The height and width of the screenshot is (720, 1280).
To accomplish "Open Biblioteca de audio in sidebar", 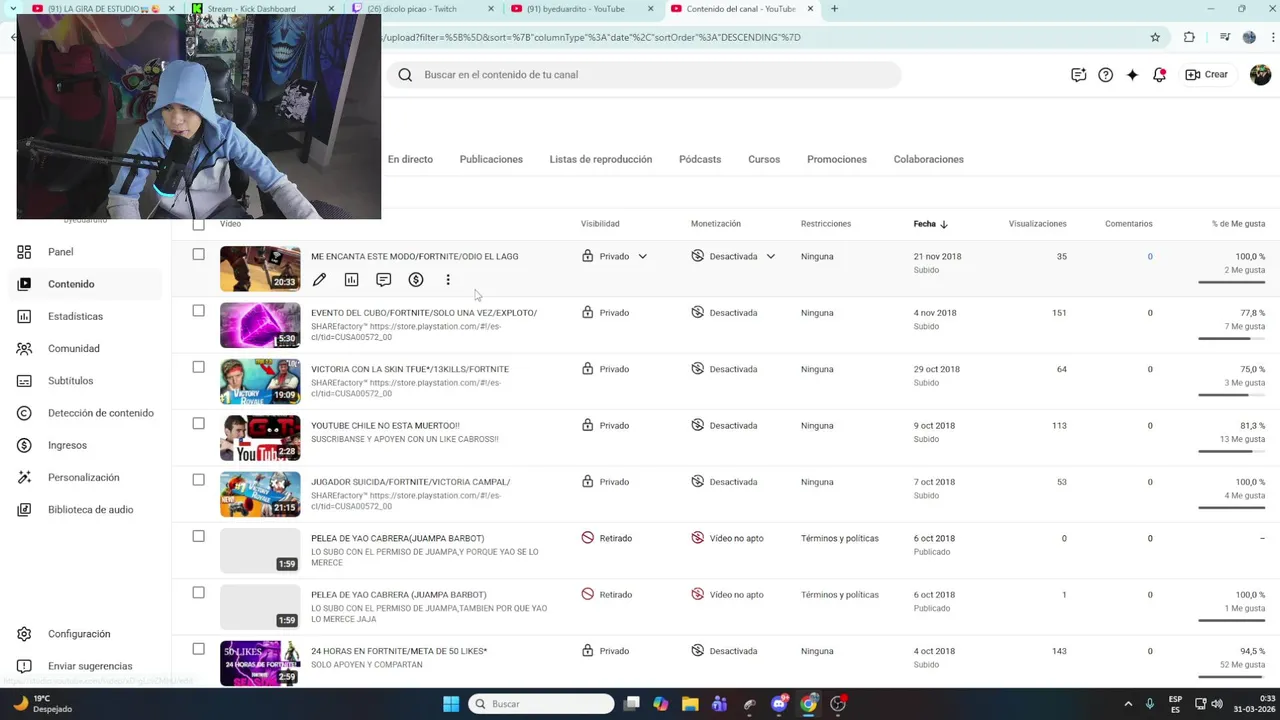I will coord(90,510).
